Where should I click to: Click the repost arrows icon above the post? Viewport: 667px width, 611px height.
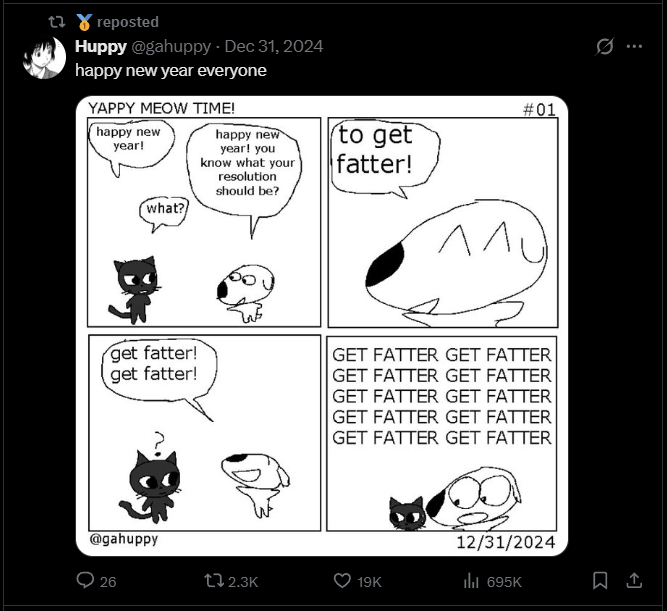[57, 22]
